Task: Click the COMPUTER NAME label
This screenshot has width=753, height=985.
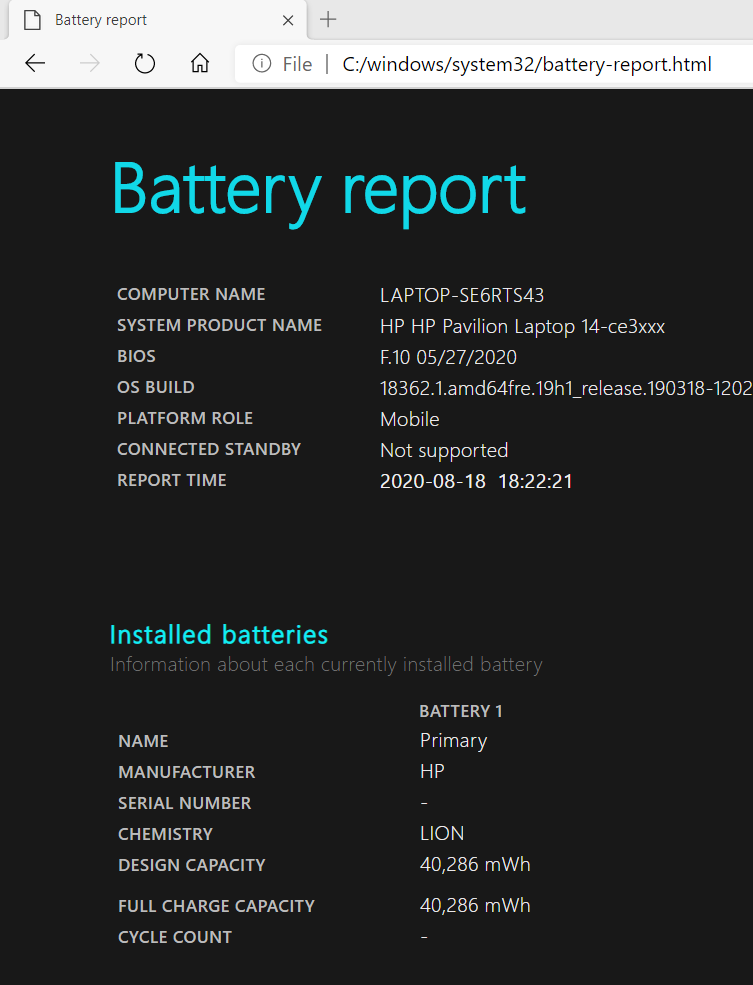Action: pyautogui.click(x=191, y=294)
